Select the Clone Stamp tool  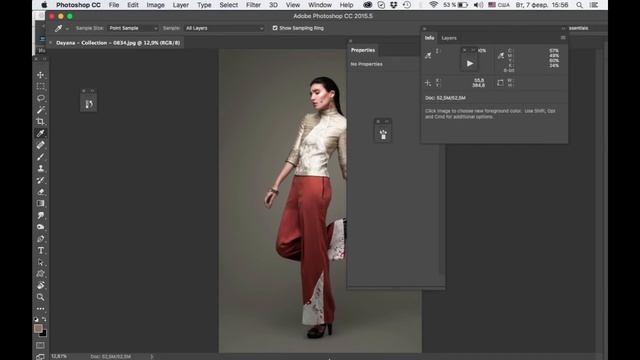40,168
